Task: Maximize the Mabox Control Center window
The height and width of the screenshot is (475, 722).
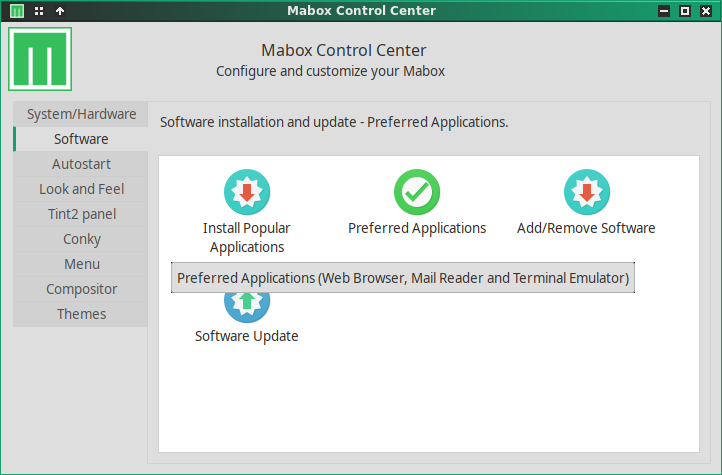Action: [x=685, y=11]
